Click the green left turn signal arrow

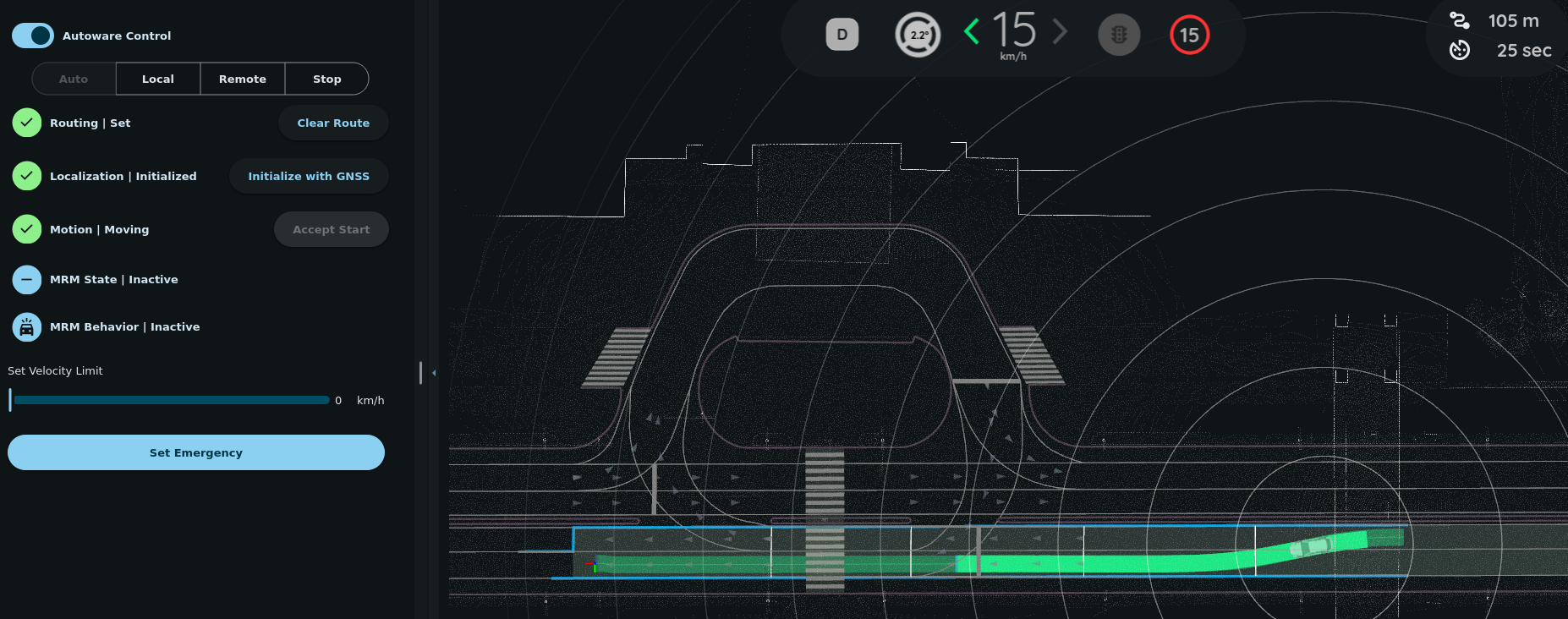coord(972,32)
